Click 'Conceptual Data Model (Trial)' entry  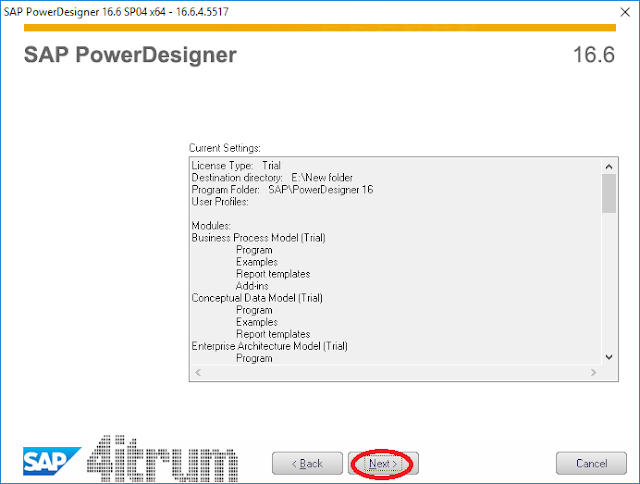click(257, 298)
